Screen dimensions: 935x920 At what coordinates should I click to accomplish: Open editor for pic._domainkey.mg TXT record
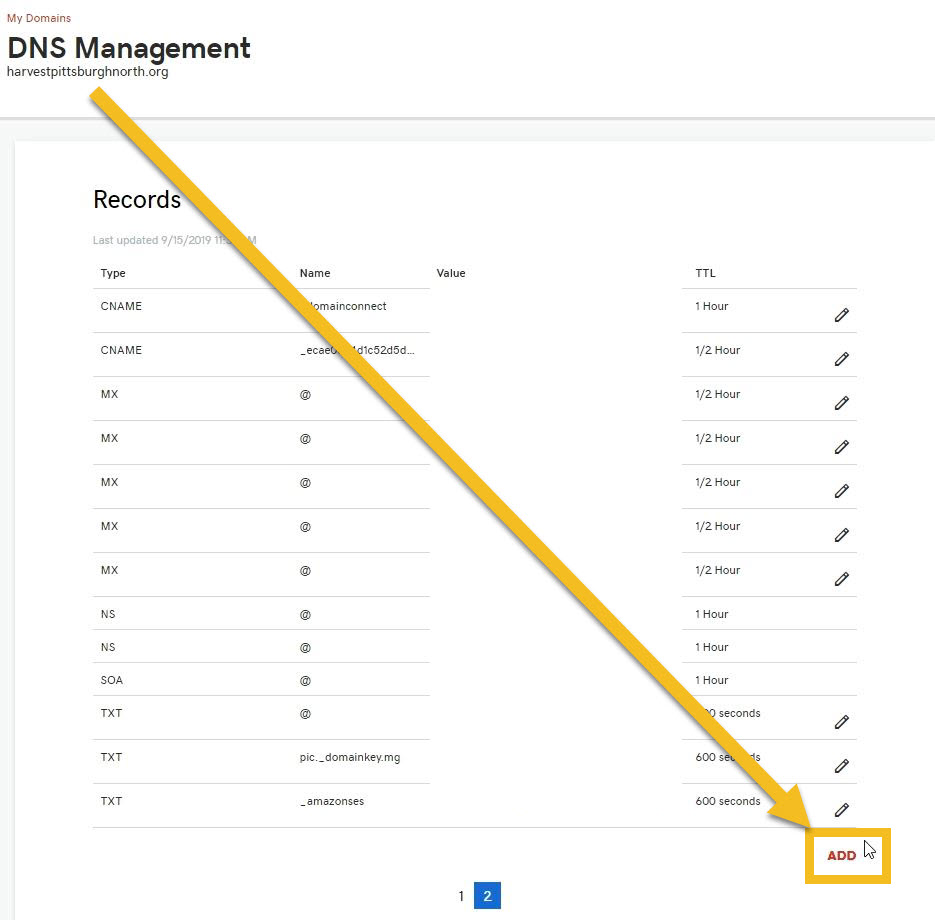click(x=841, y=766)
